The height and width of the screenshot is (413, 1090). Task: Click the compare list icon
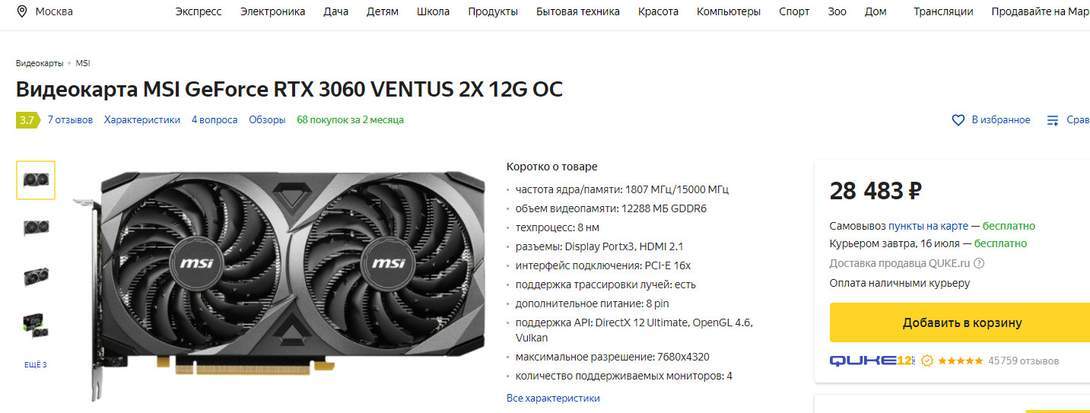1052,120
